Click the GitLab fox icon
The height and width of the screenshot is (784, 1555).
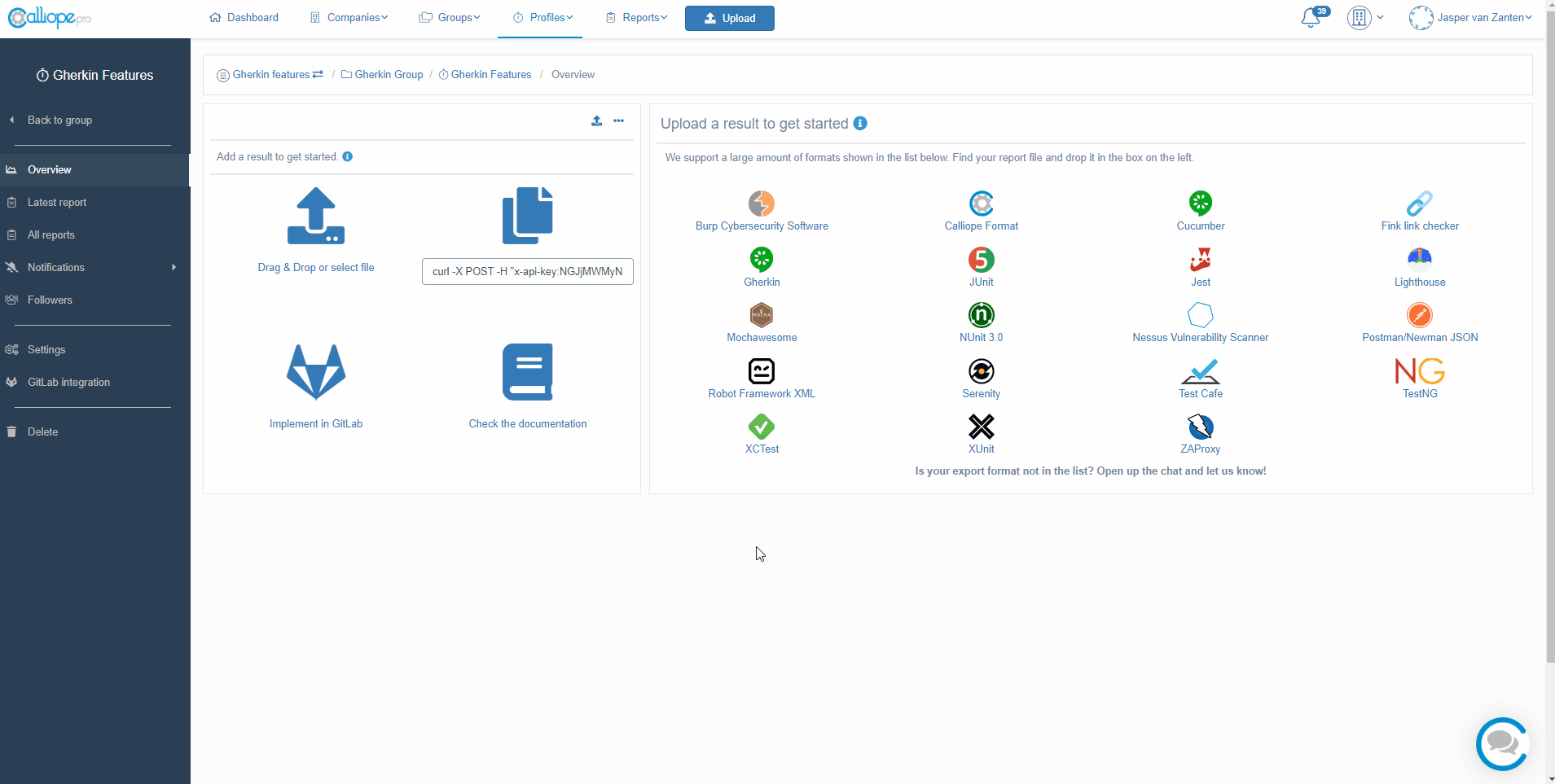(316, 372)
